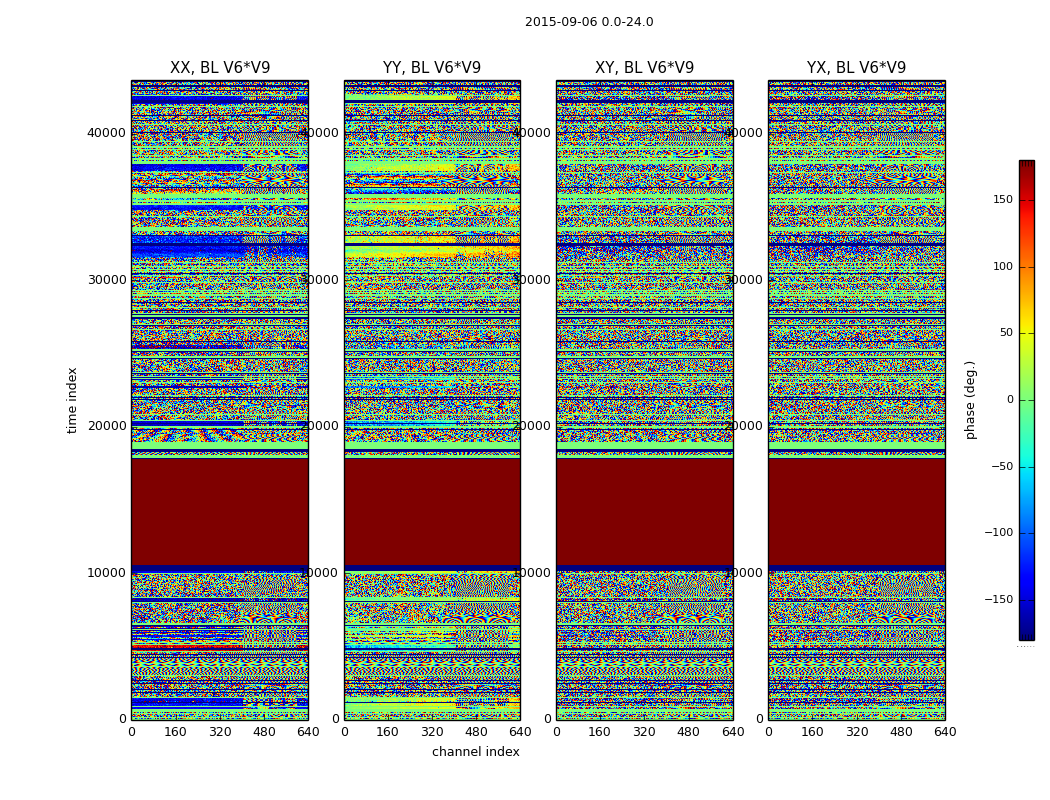
Task: Click the XX plot y-axis tick 30000
Action: click(106, 279)
